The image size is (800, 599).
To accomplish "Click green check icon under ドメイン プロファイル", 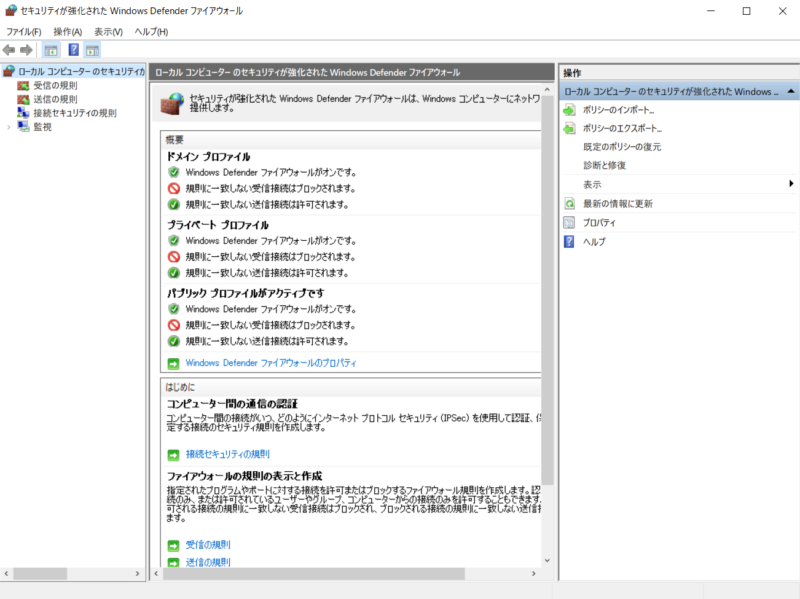I will (x=174, y=205).
